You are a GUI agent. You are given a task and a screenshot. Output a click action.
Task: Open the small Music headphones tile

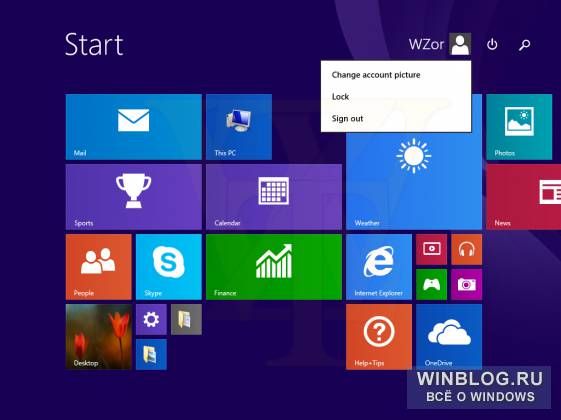(467, 249)
